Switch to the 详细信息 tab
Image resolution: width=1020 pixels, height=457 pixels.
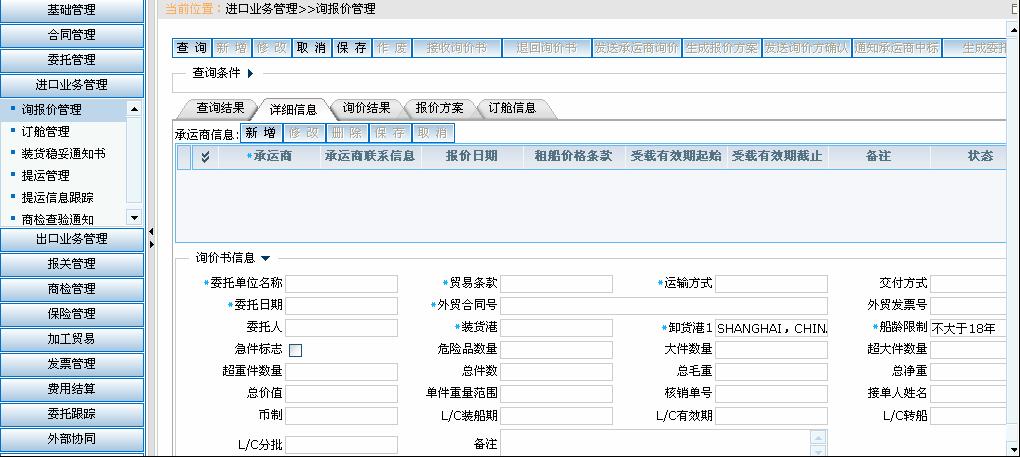(x=293, y=109)
